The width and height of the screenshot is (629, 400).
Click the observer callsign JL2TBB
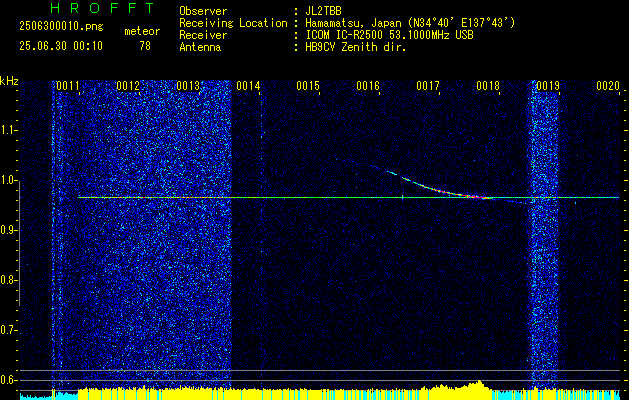tap(323, 11)
